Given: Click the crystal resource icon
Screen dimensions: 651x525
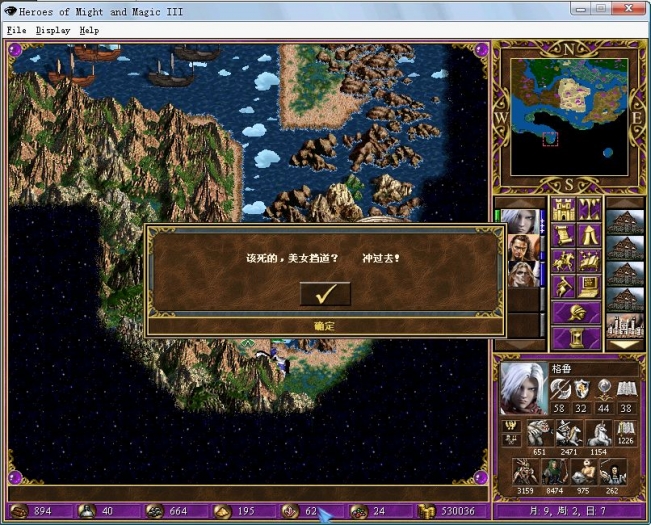Looking at the screenshot, I should click(x=289, y=511).
